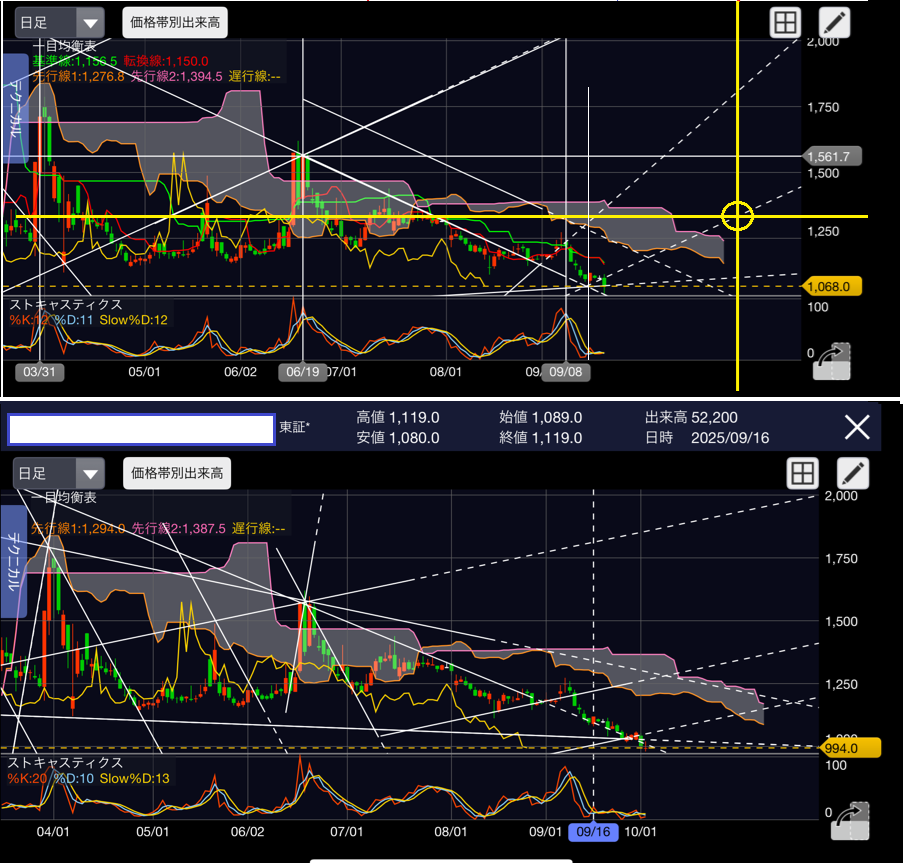The width and height of the screenshot is (903, 864).
Task: Close the bottom chart panel with X
Action: (x=857, y=428)
